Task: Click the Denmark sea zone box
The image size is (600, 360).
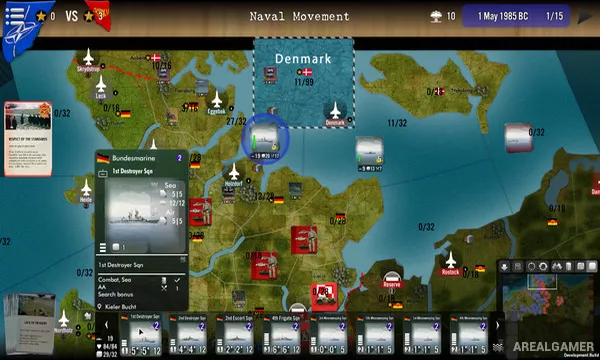Action: point(304,83)
